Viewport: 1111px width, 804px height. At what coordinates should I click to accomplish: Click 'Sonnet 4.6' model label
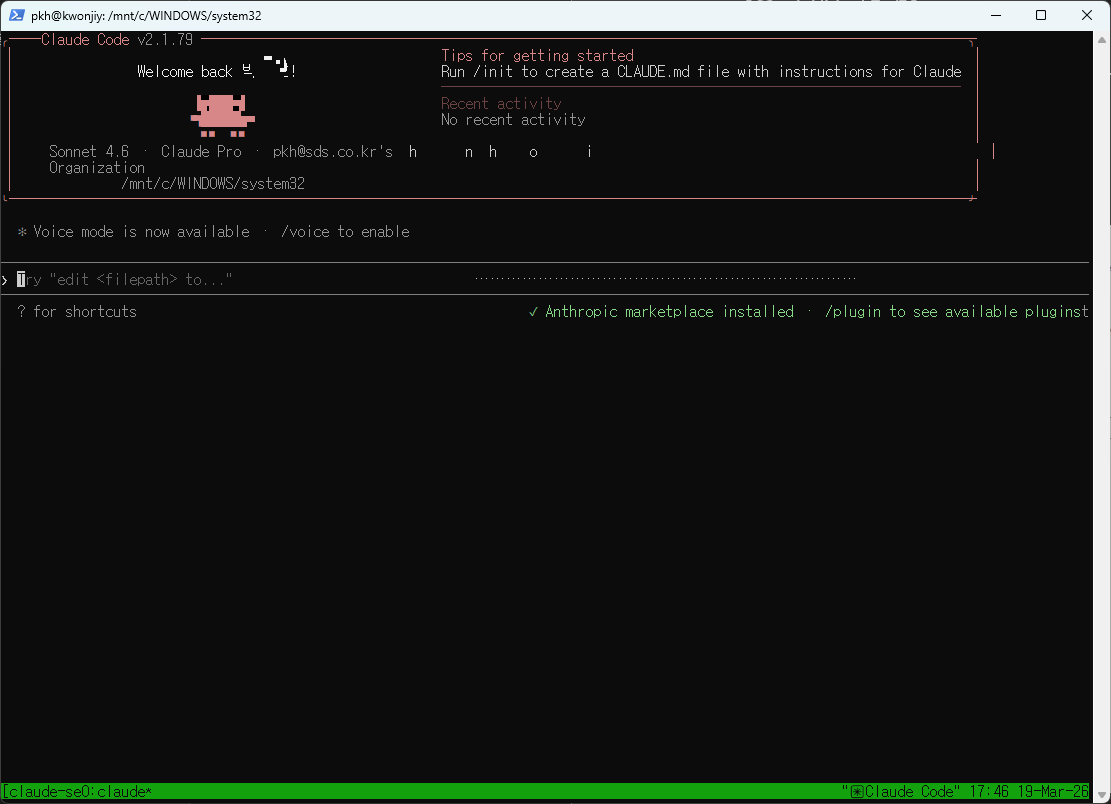coord(89,152)
